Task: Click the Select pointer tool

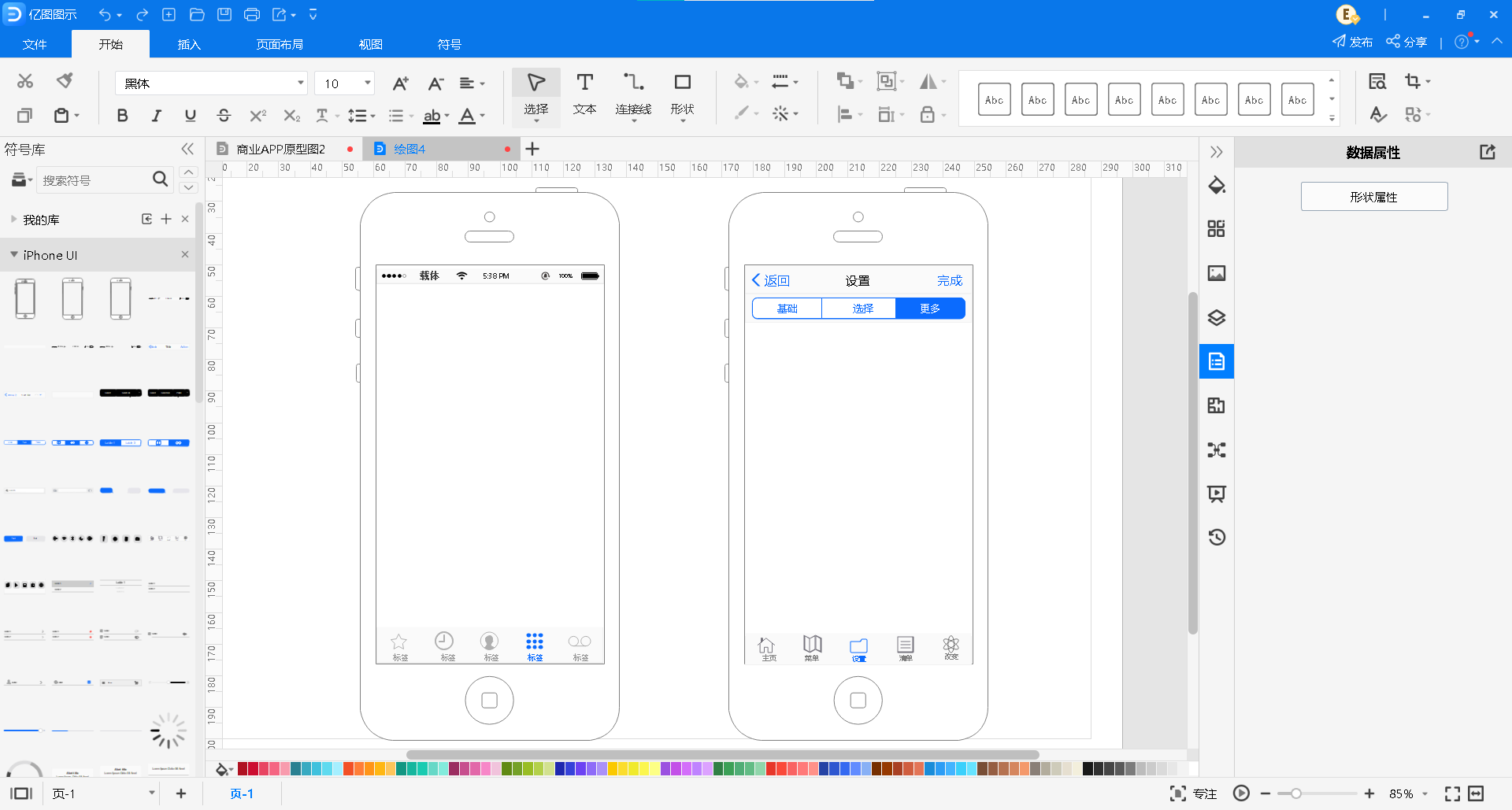Action: point(536,94)
